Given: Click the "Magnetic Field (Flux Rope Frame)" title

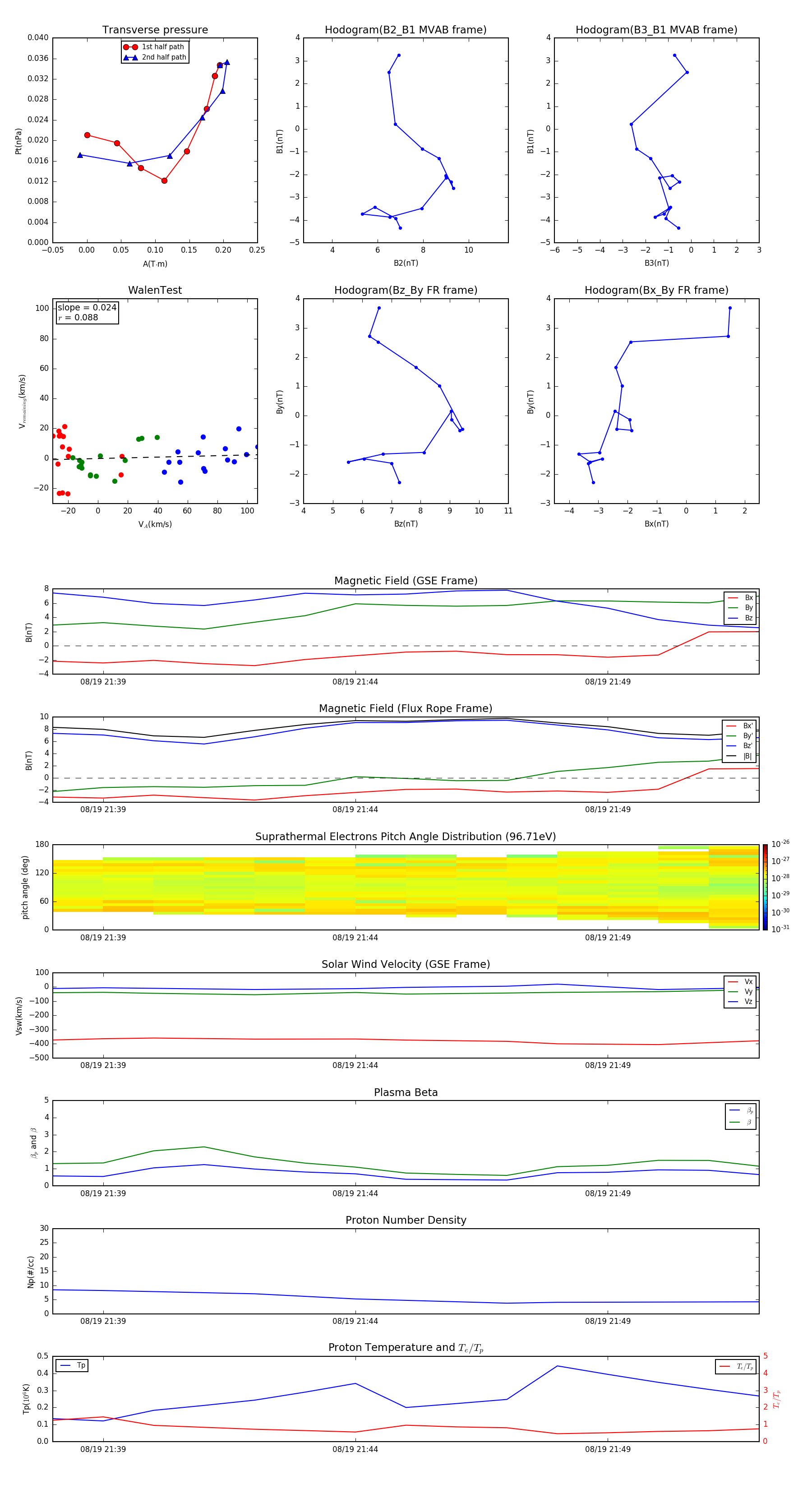Looking at the screenshot, I should tap(406, 709).
